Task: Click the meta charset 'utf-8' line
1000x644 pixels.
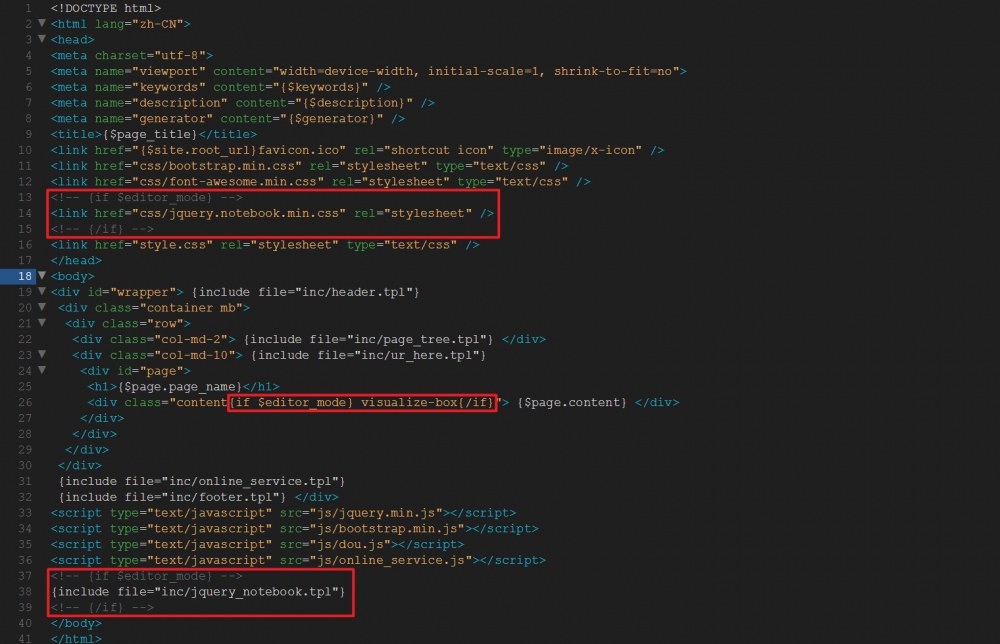Action: tap(132, 55)
